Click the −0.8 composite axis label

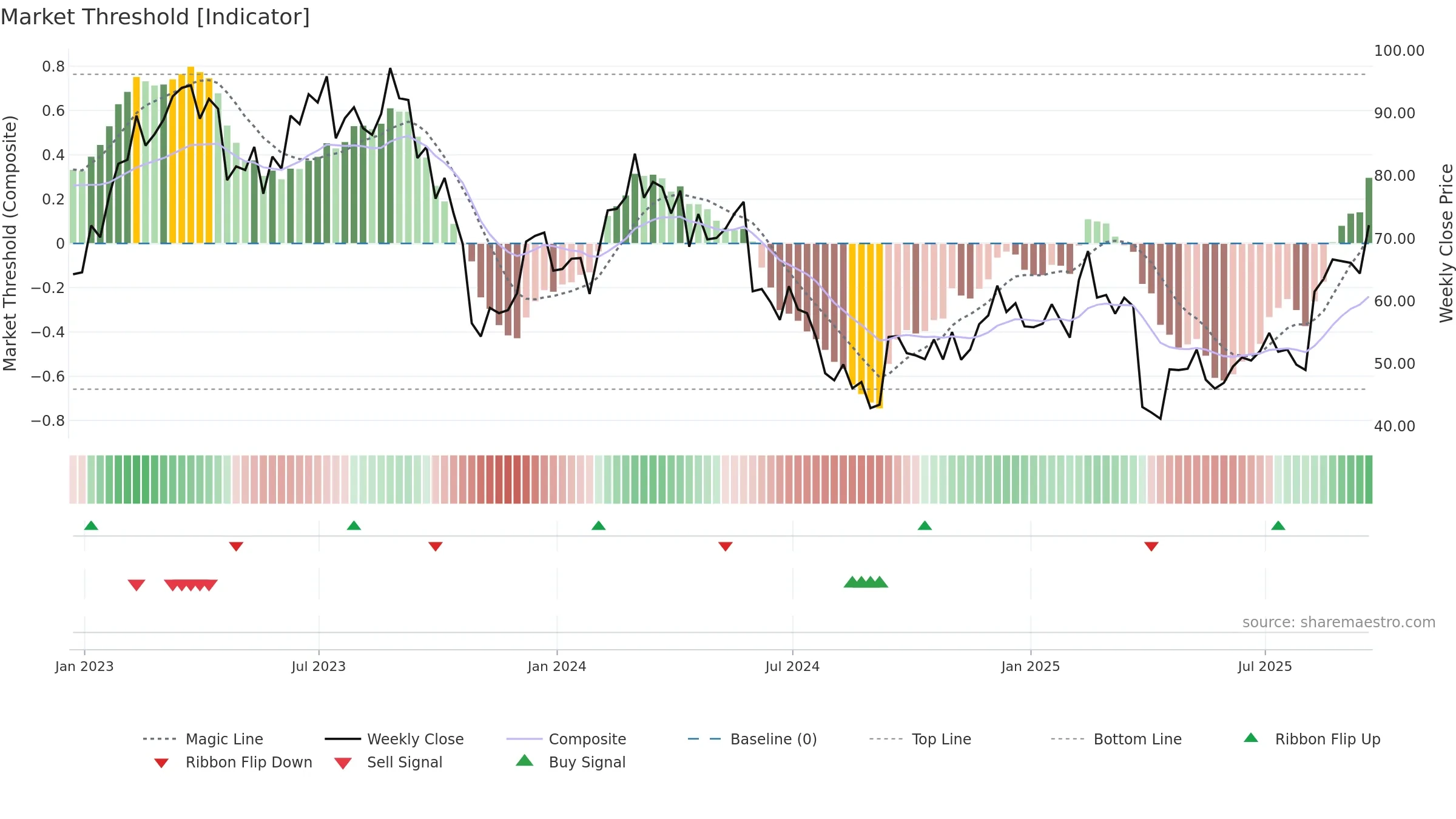48,420
